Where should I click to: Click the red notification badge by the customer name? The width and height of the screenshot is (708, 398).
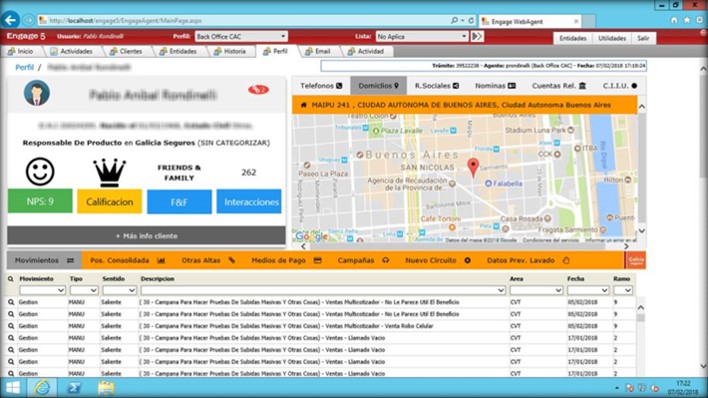point(258,89)
